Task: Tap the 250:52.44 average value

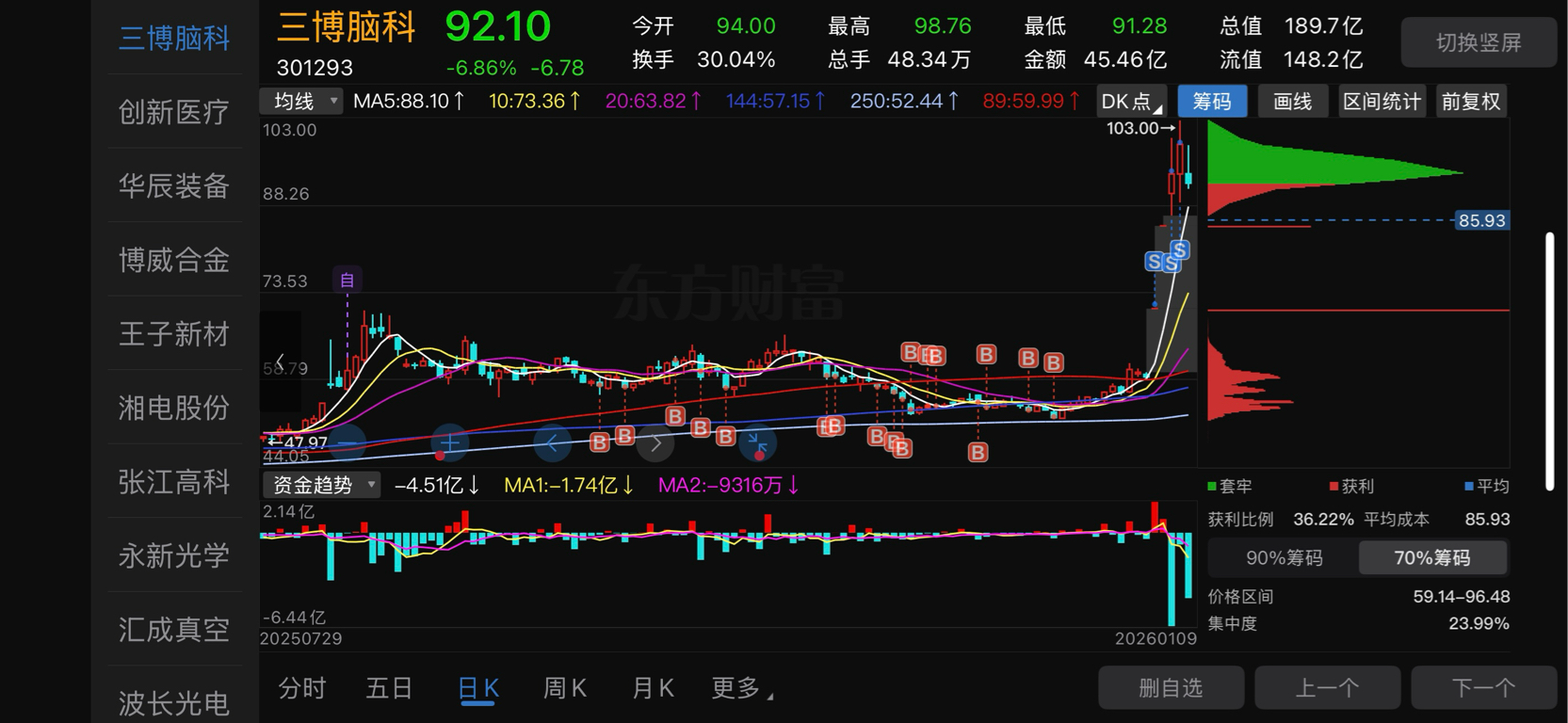Action: pyautogui.click(x=905, y=101)
